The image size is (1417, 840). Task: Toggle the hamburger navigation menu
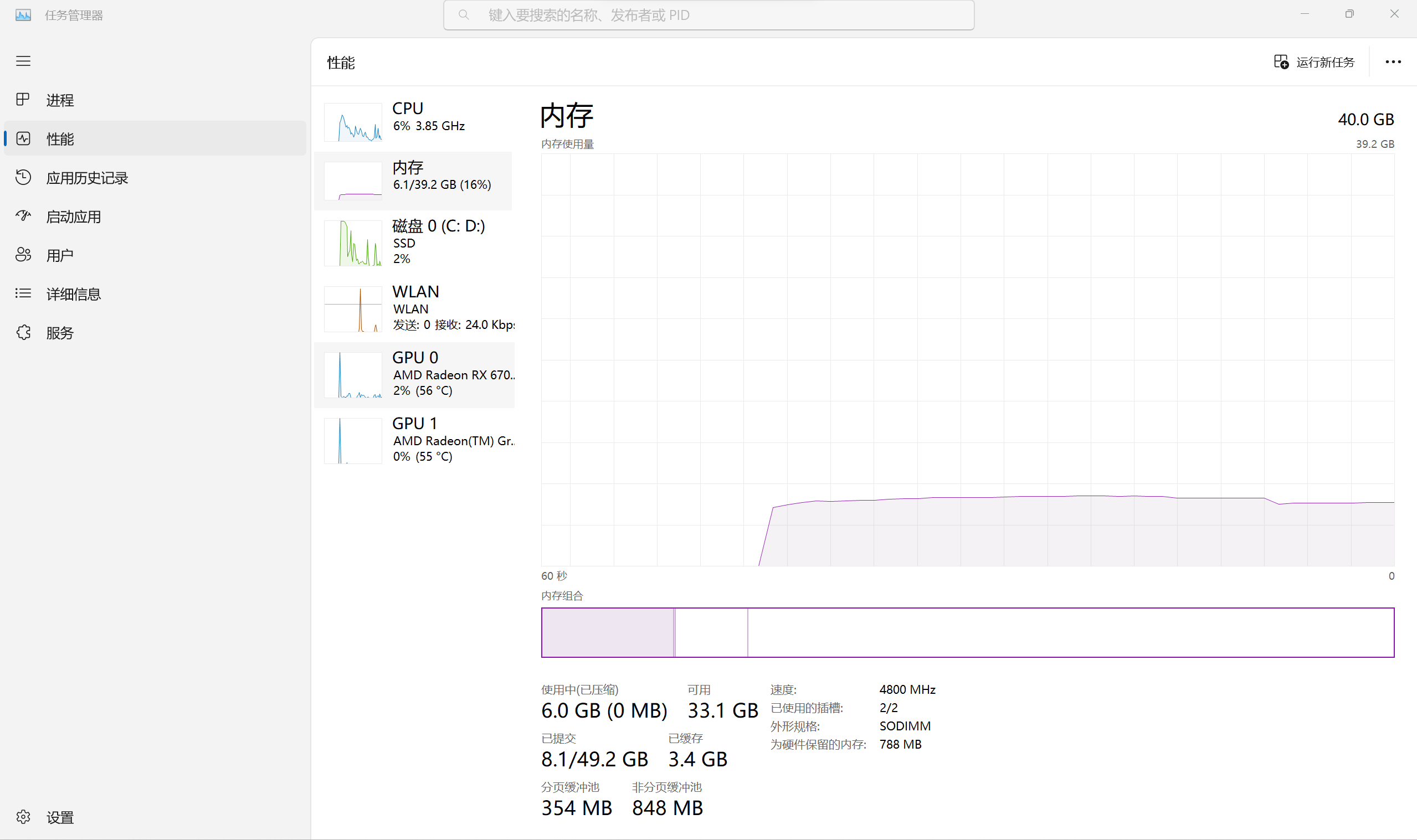[x=23, y=61]
